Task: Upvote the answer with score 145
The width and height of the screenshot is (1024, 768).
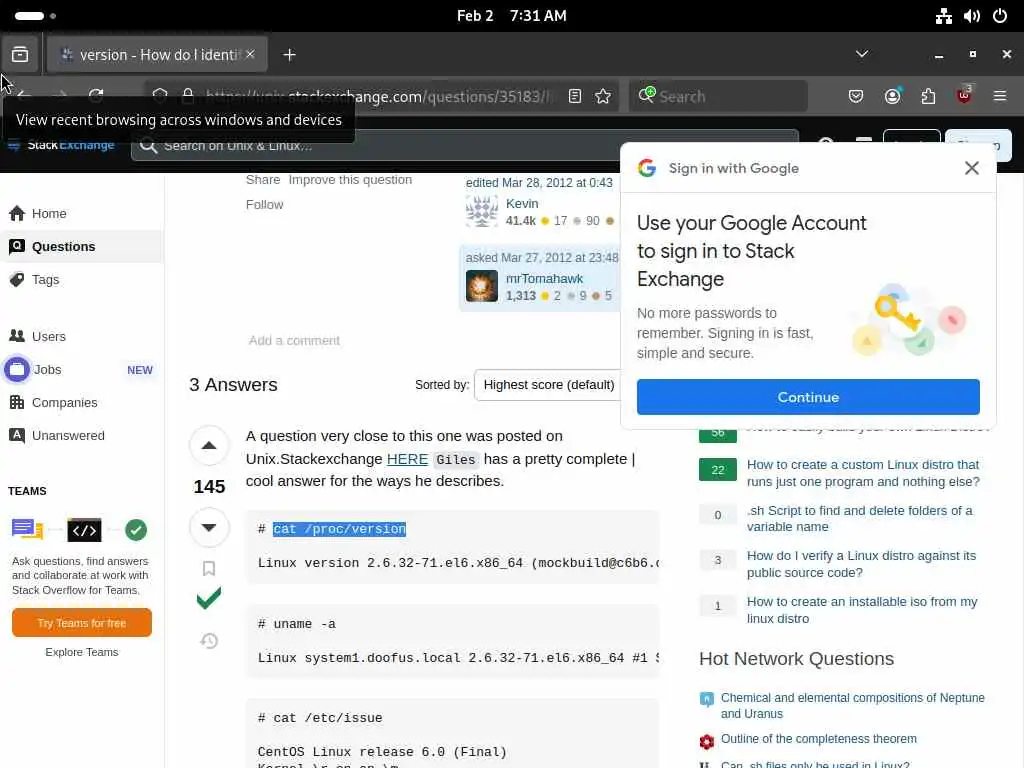Action: [x=209, y=445]
